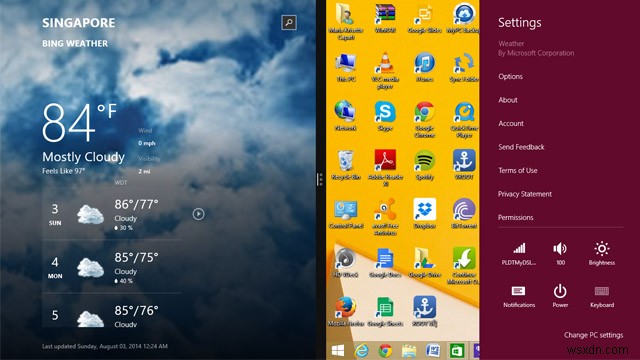The height and width of the screenshot is (360, 640).
Task: Open File Explorer from the taskbar
Action: (x=409, y=351)
